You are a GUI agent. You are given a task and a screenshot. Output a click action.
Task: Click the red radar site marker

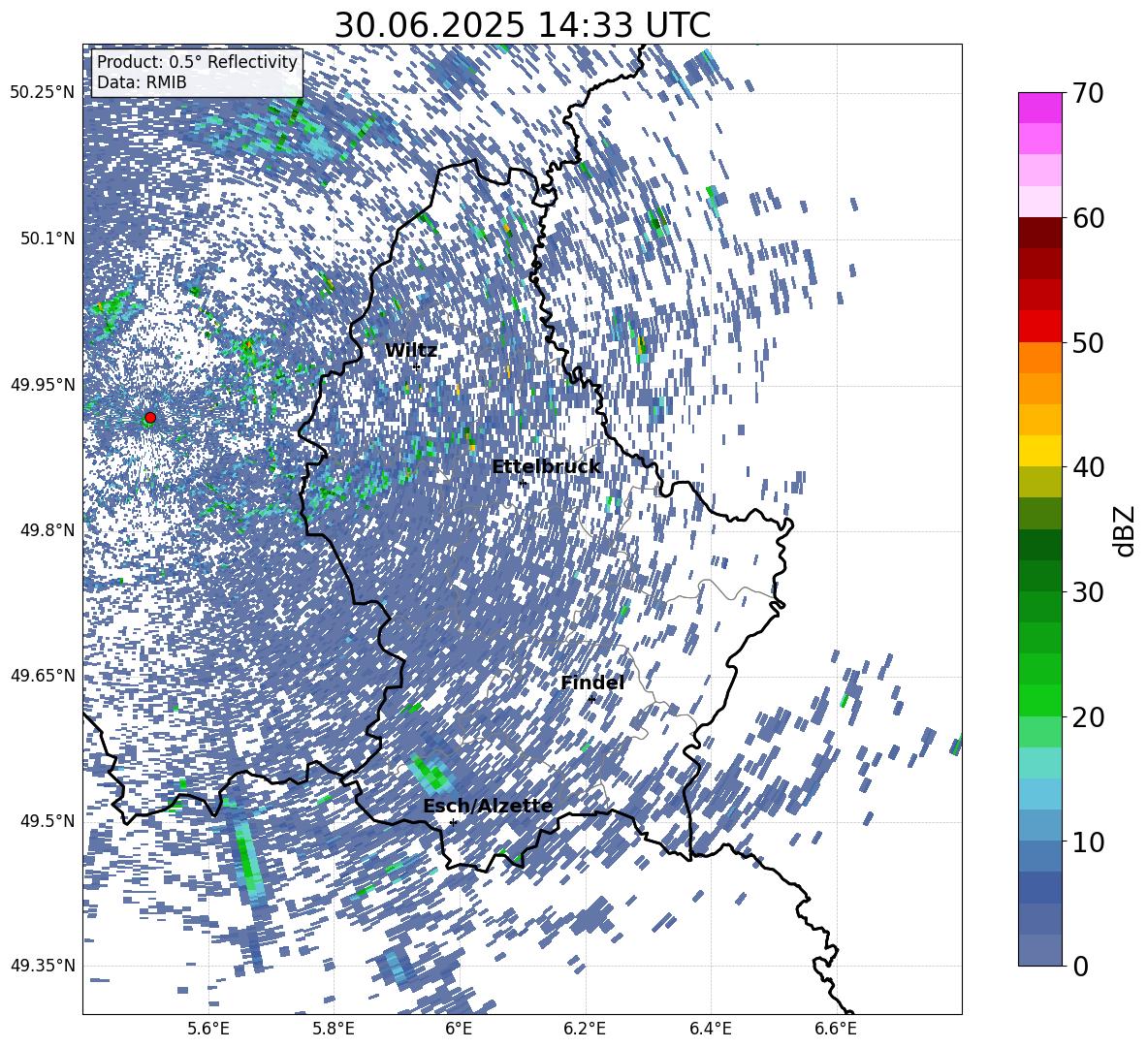pos(150,418)
